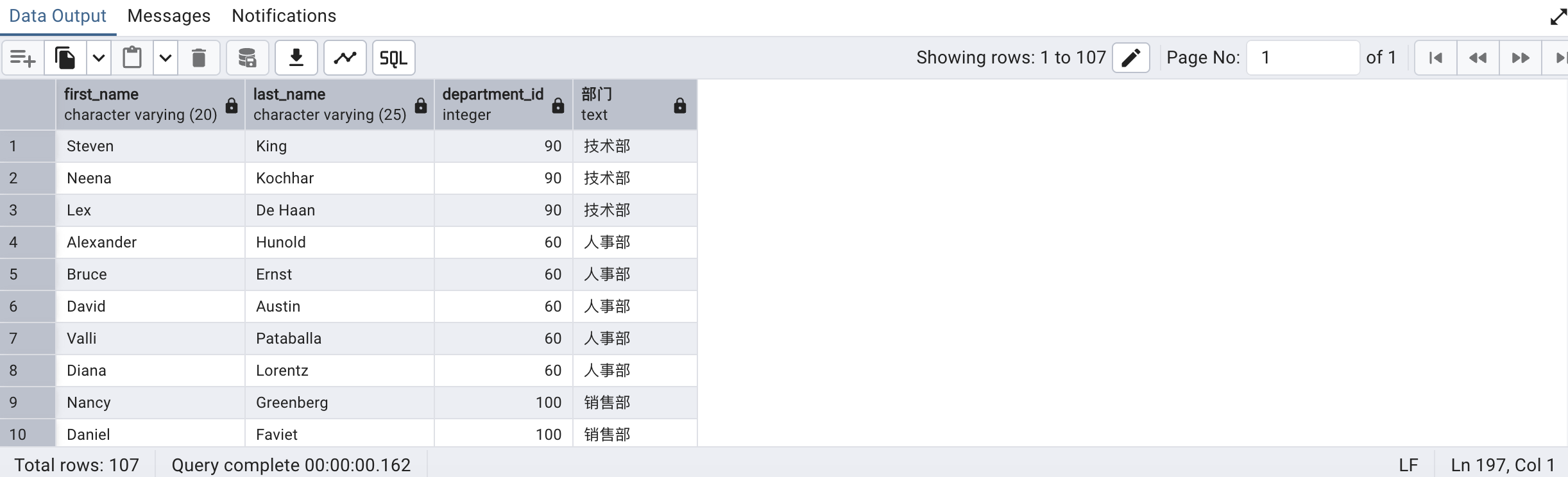Click the Add row icon
1568x477 pixels.
[x=23, y=58]
